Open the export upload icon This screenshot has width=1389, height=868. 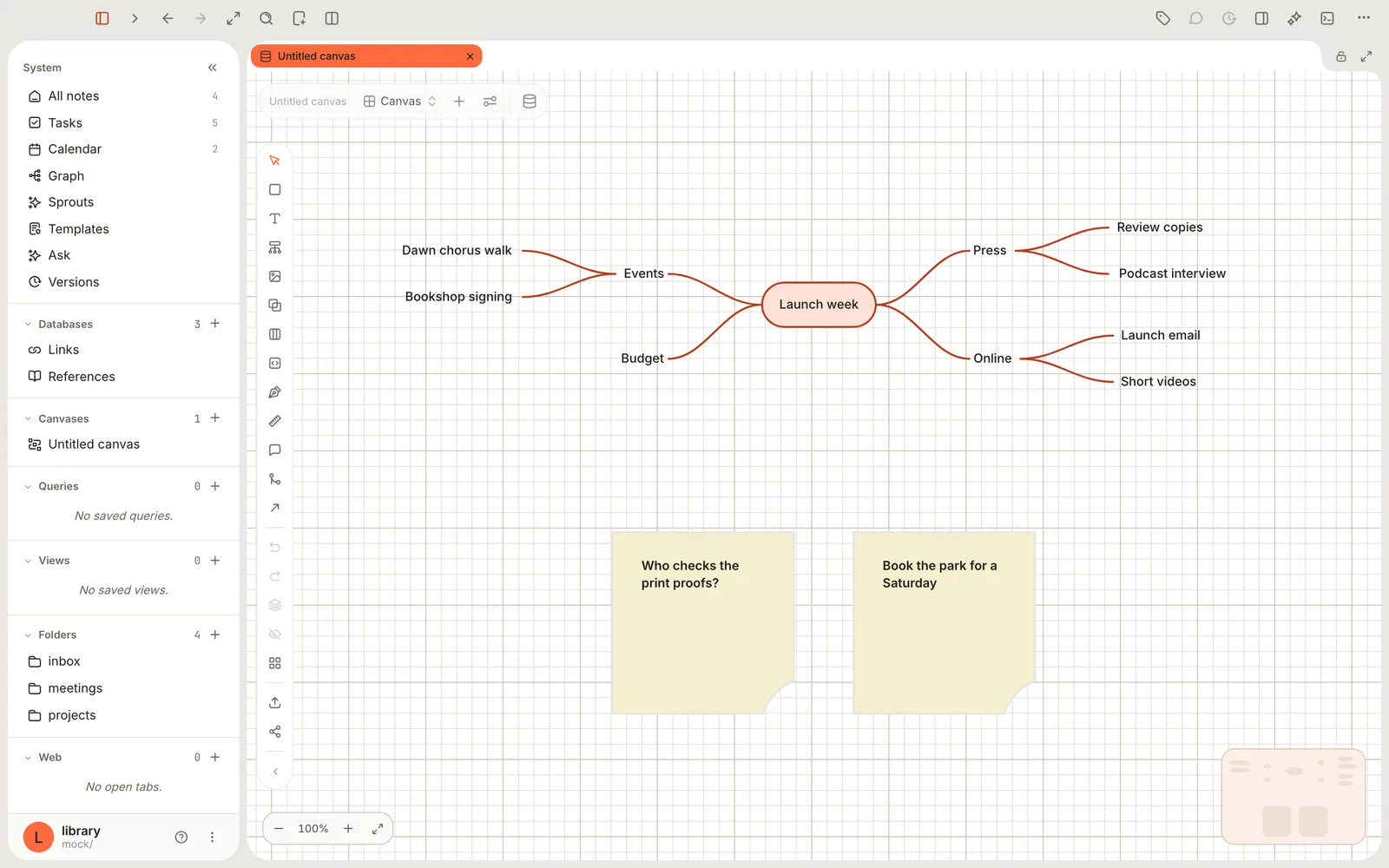(275, 702)
